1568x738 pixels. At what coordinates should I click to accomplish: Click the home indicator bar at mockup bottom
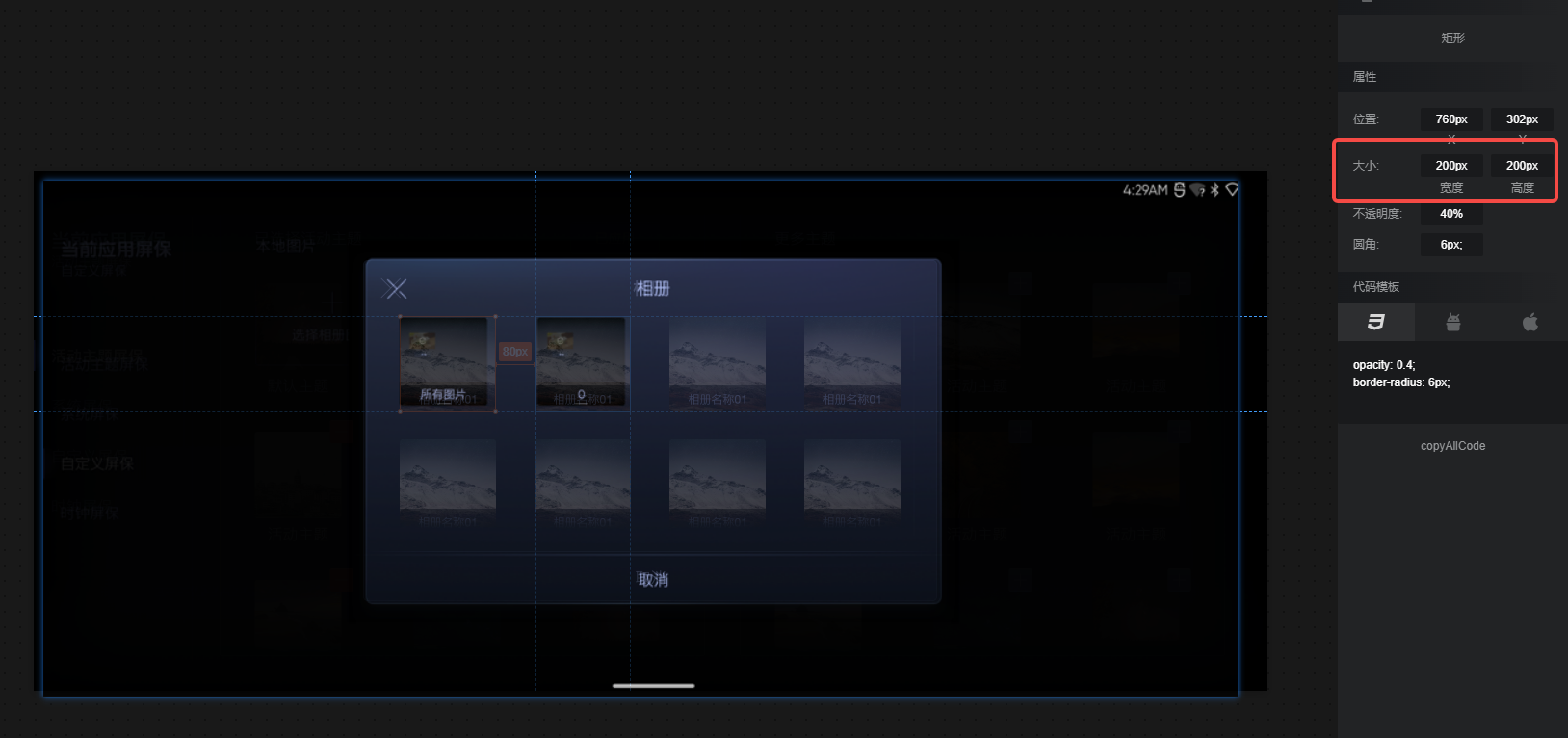(x=653, y=686)
